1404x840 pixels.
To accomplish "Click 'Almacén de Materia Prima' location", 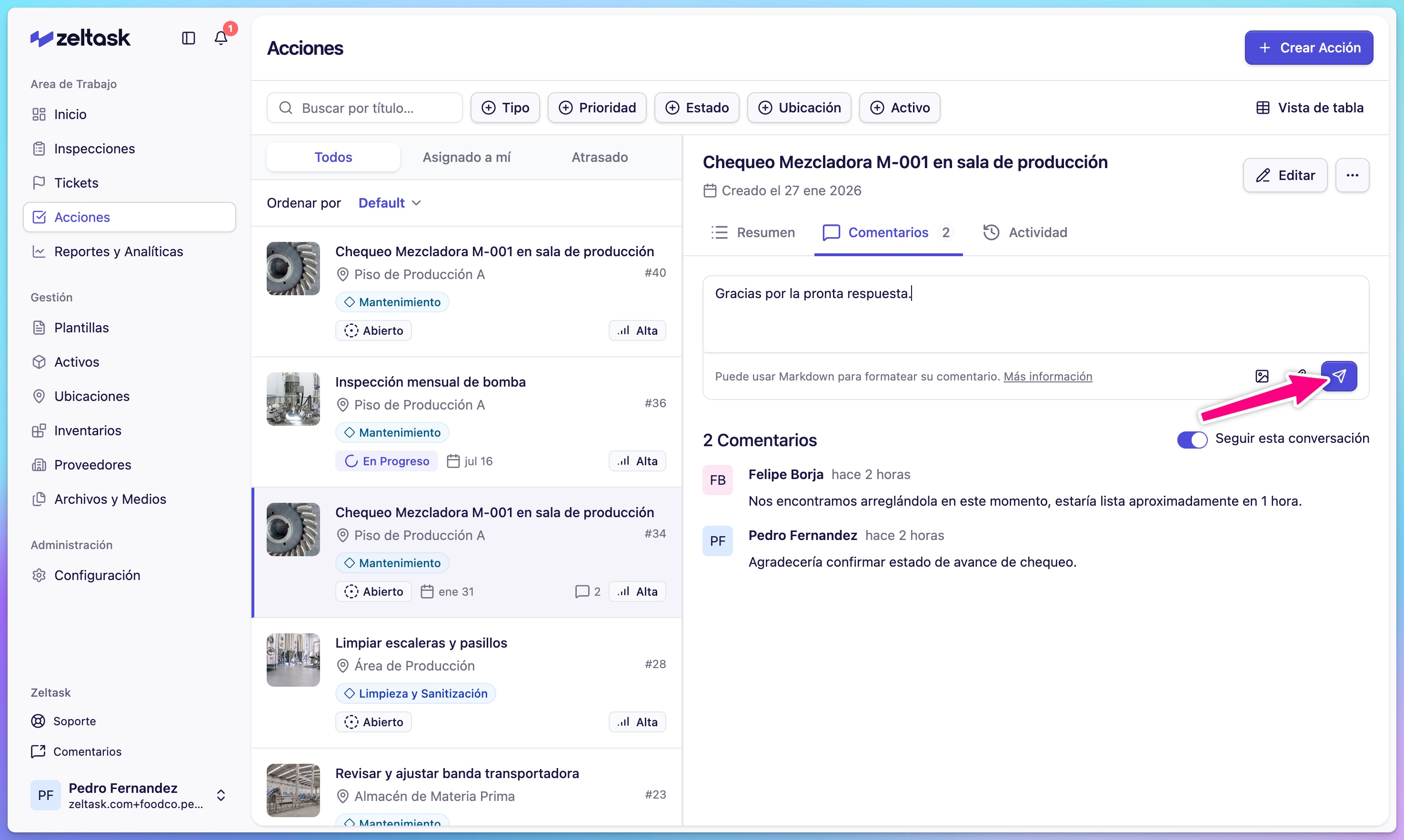I will click(x=434, y=796).
